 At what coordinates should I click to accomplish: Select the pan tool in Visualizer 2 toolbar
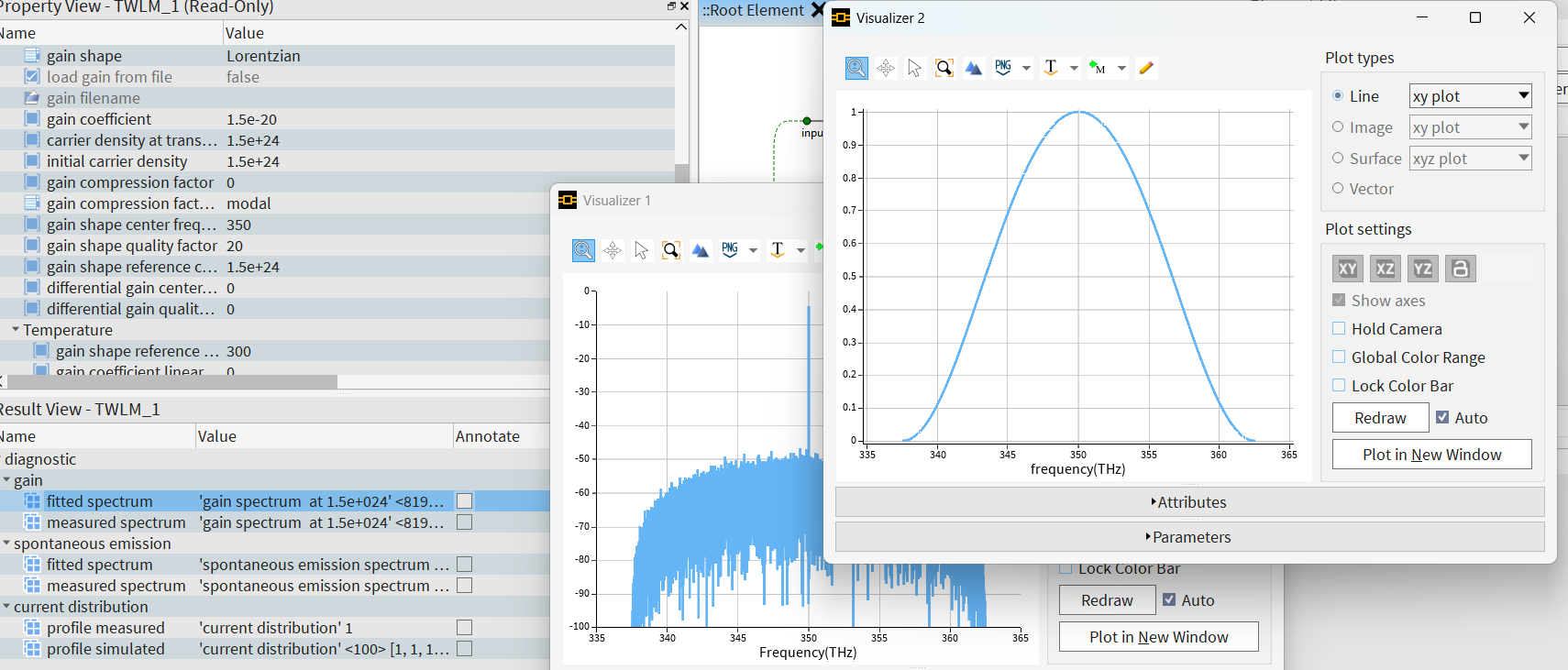point(886,68)
